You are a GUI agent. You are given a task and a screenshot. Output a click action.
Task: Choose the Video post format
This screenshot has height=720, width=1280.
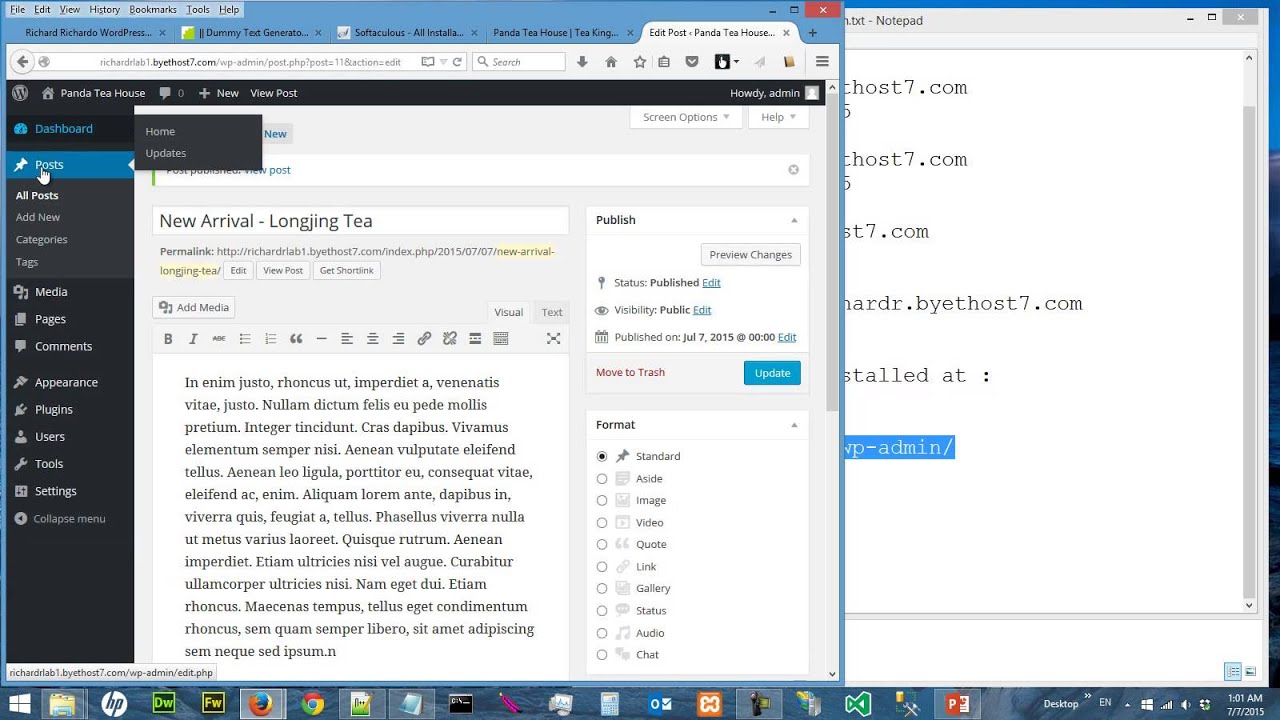(602, 523)
